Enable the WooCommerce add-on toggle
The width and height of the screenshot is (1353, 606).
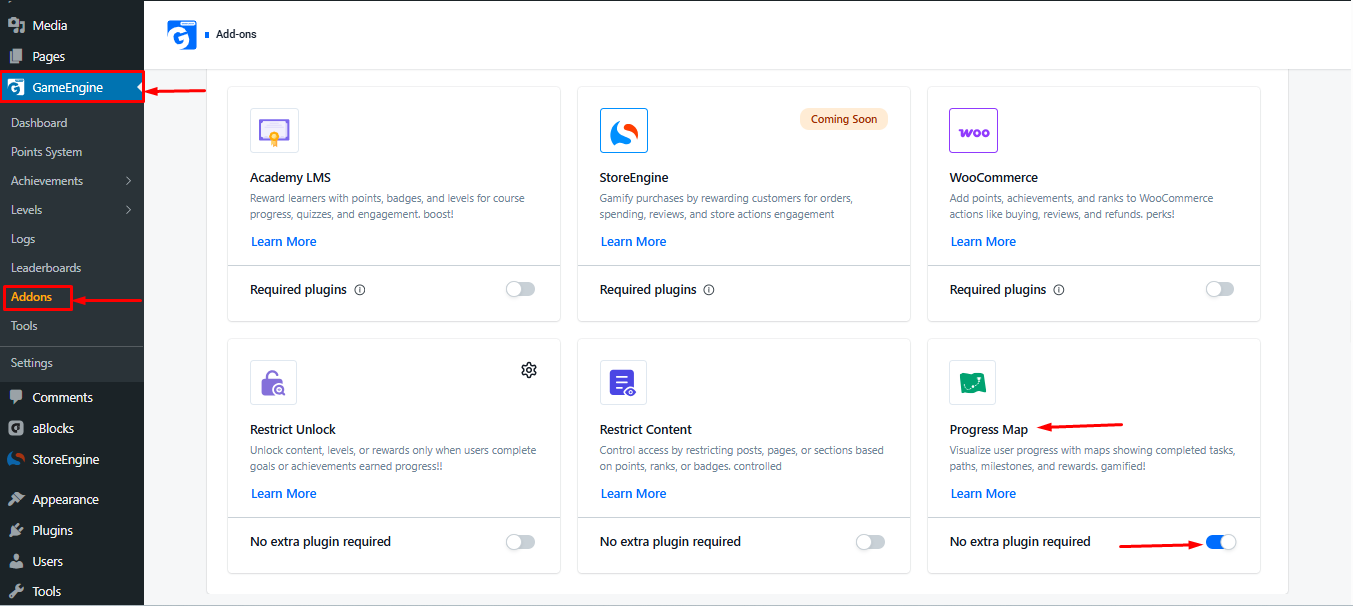click(1220, 289)
